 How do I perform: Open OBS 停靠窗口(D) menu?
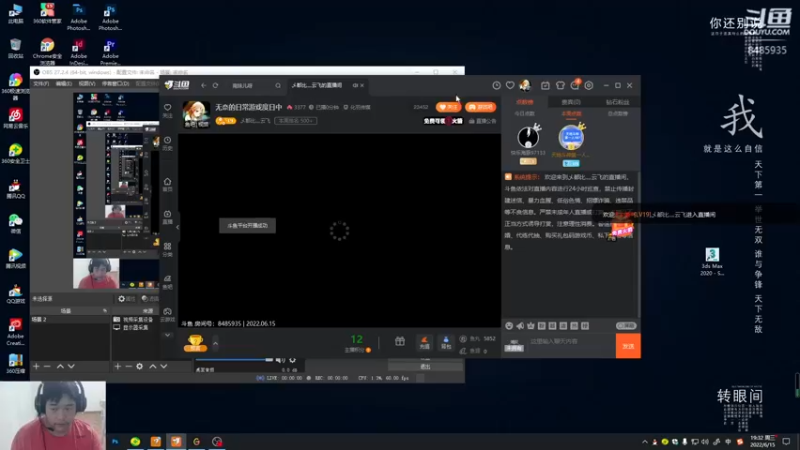click(116, 84)
